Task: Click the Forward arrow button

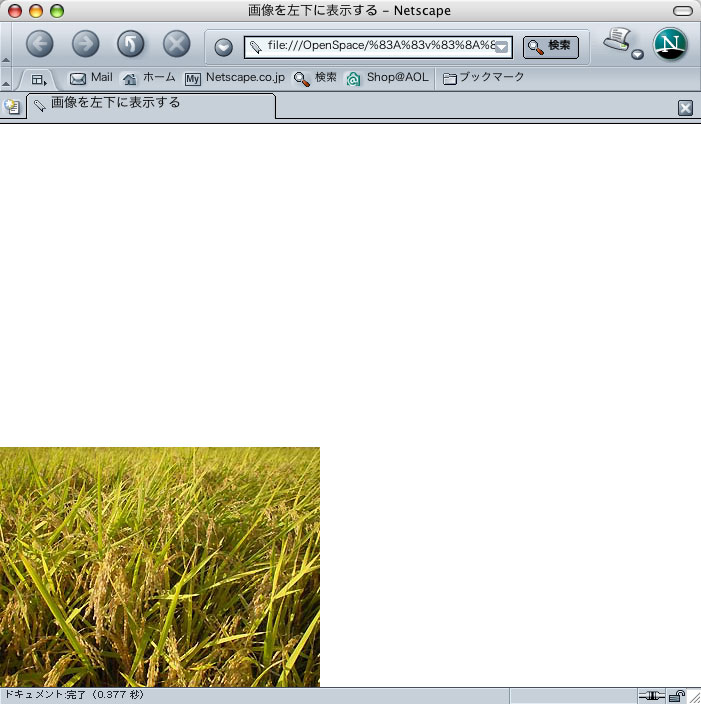Action: [x=85, y=44]
